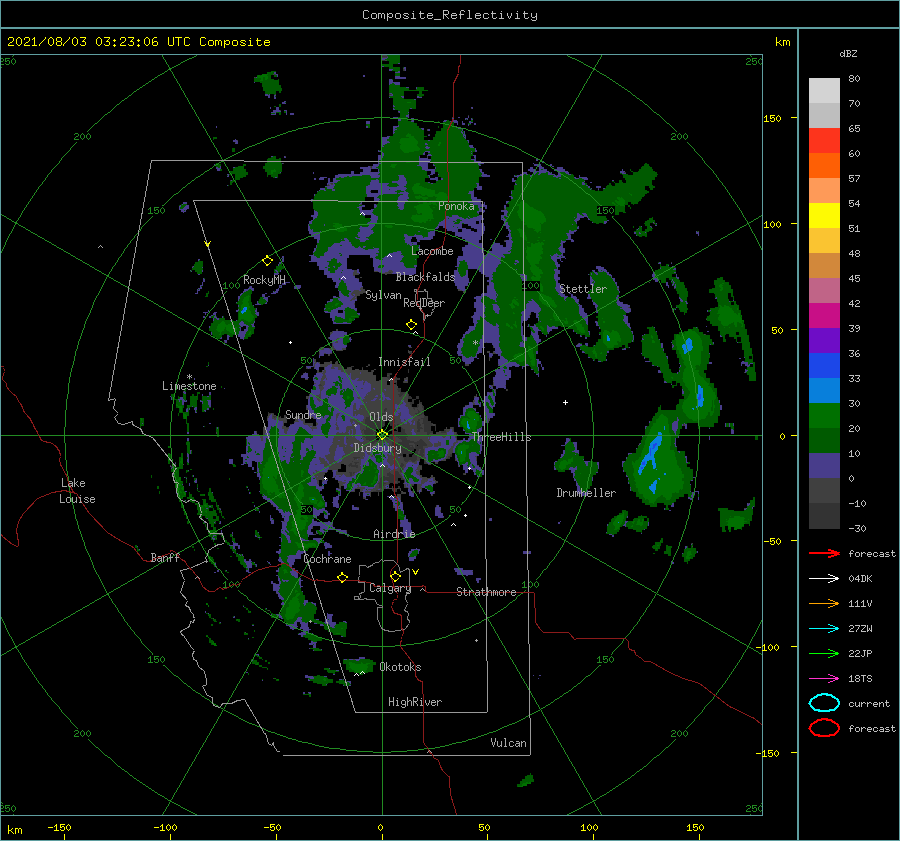Click the Limestone label on map

coord(189,386)
